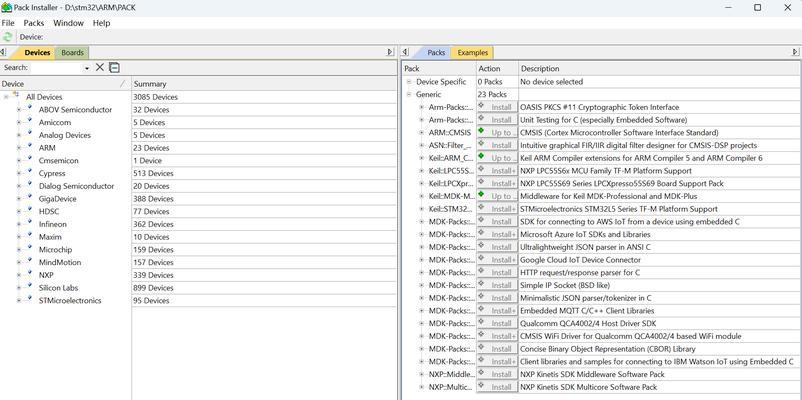Click the Action column header
Viewport: 802px width, 400px height.
click(497, 69)
